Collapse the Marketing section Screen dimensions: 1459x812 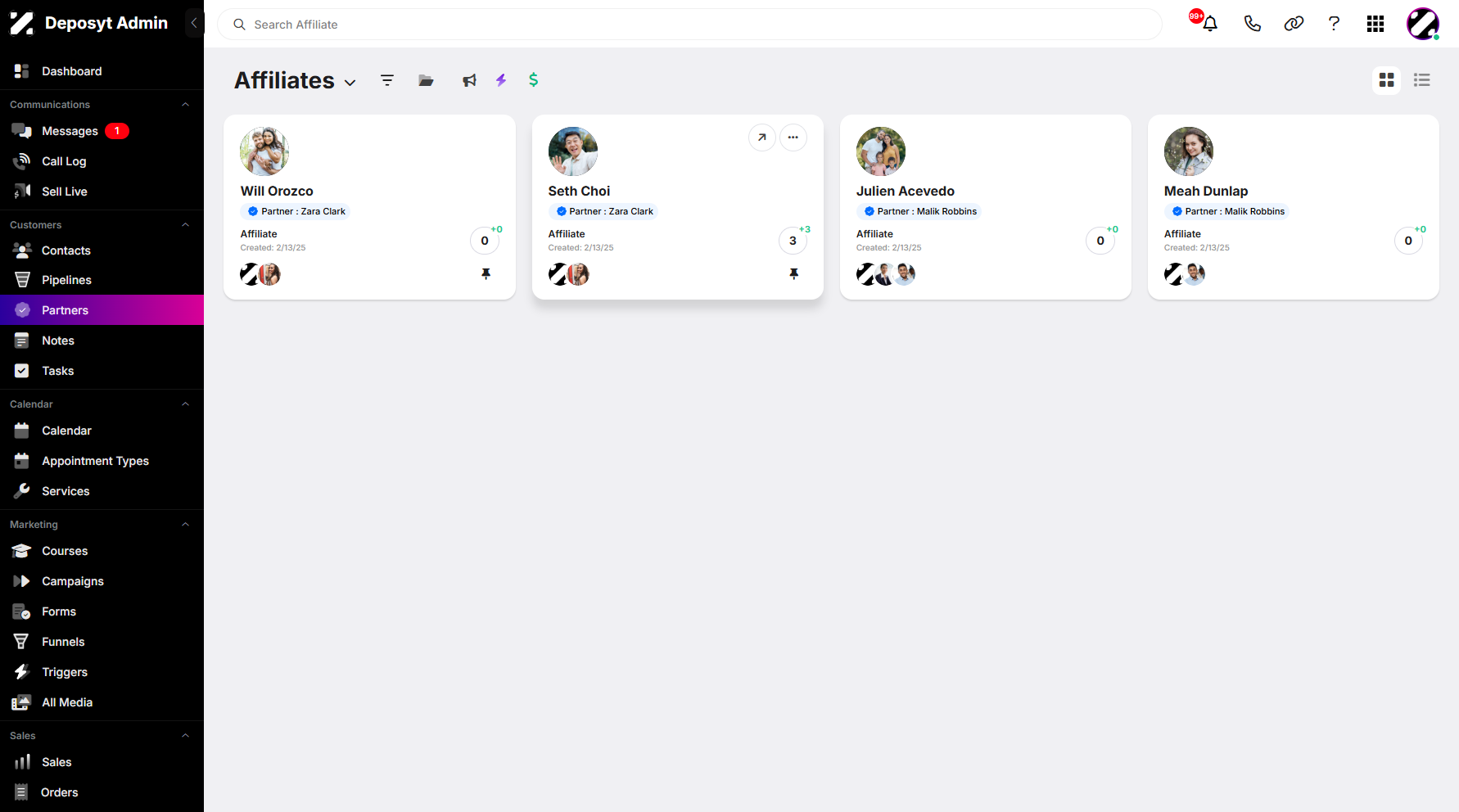186,525
